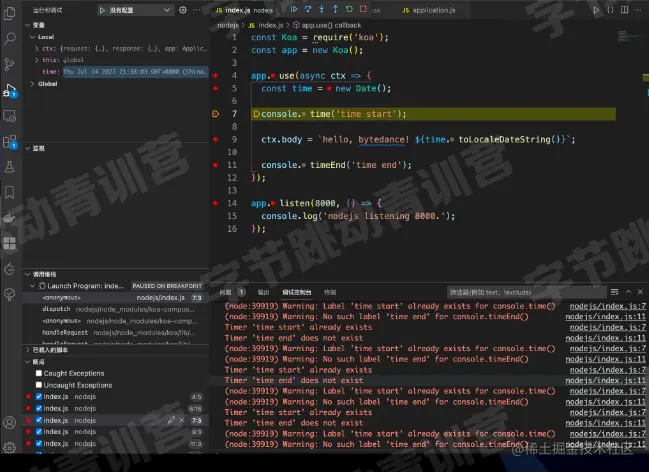The height and width of the screenshot is (472, 649).
Task: Disable the index.js 4:5 breakpoint checkbox
Action: [x=39, y=397]
